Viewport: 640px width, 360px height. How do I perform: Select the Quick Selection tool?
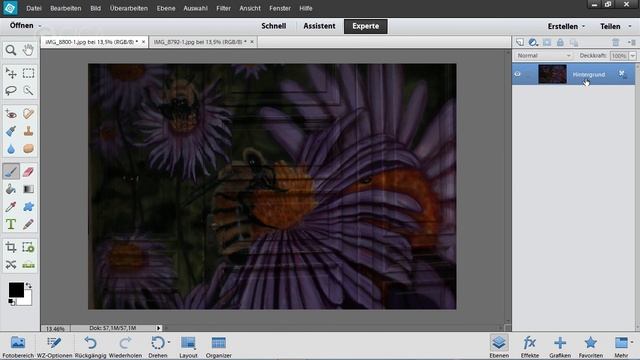(x=28, y=90)
